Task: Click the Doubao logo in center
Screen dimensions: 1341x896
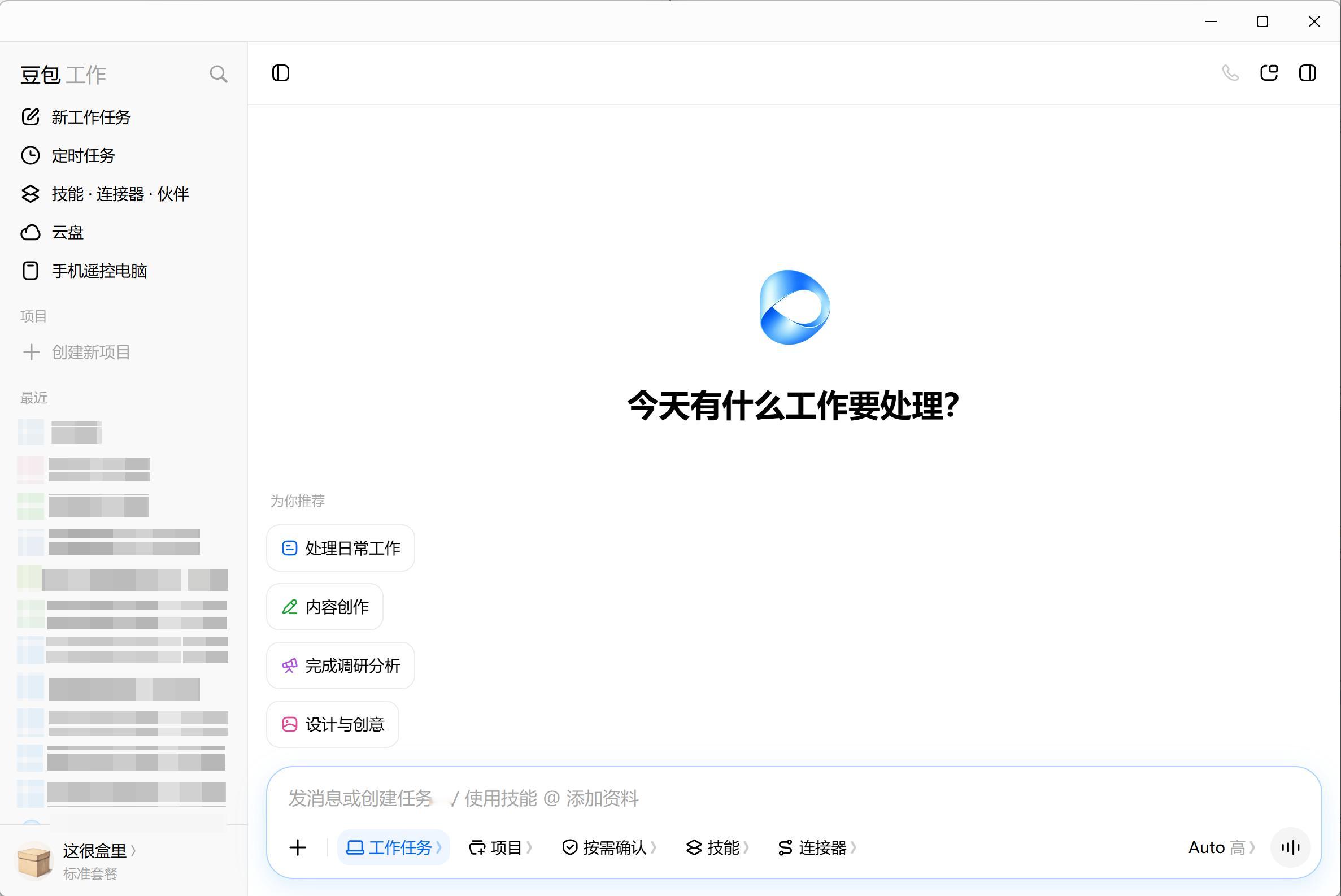Action: (x=795, y=307)
